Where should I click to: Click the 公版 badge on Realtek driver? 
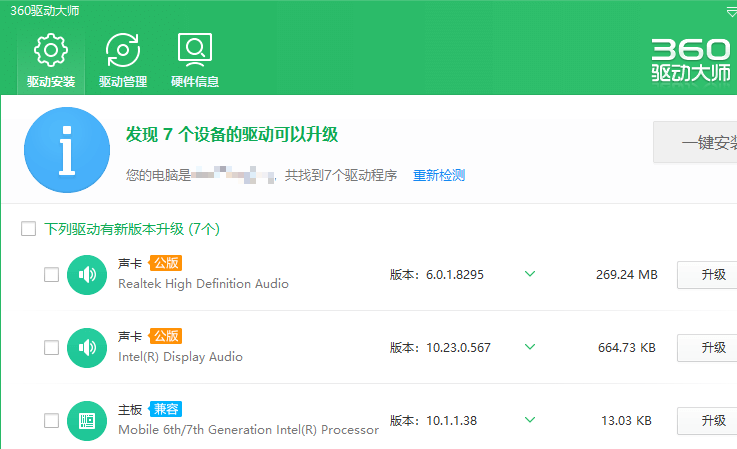(x=165, y=263)
